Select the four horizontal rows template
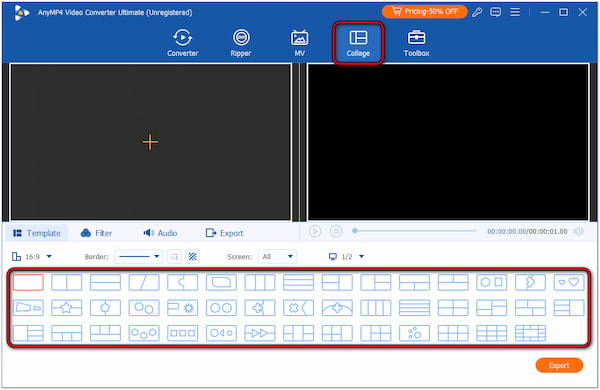 click(x=414, y=308)
